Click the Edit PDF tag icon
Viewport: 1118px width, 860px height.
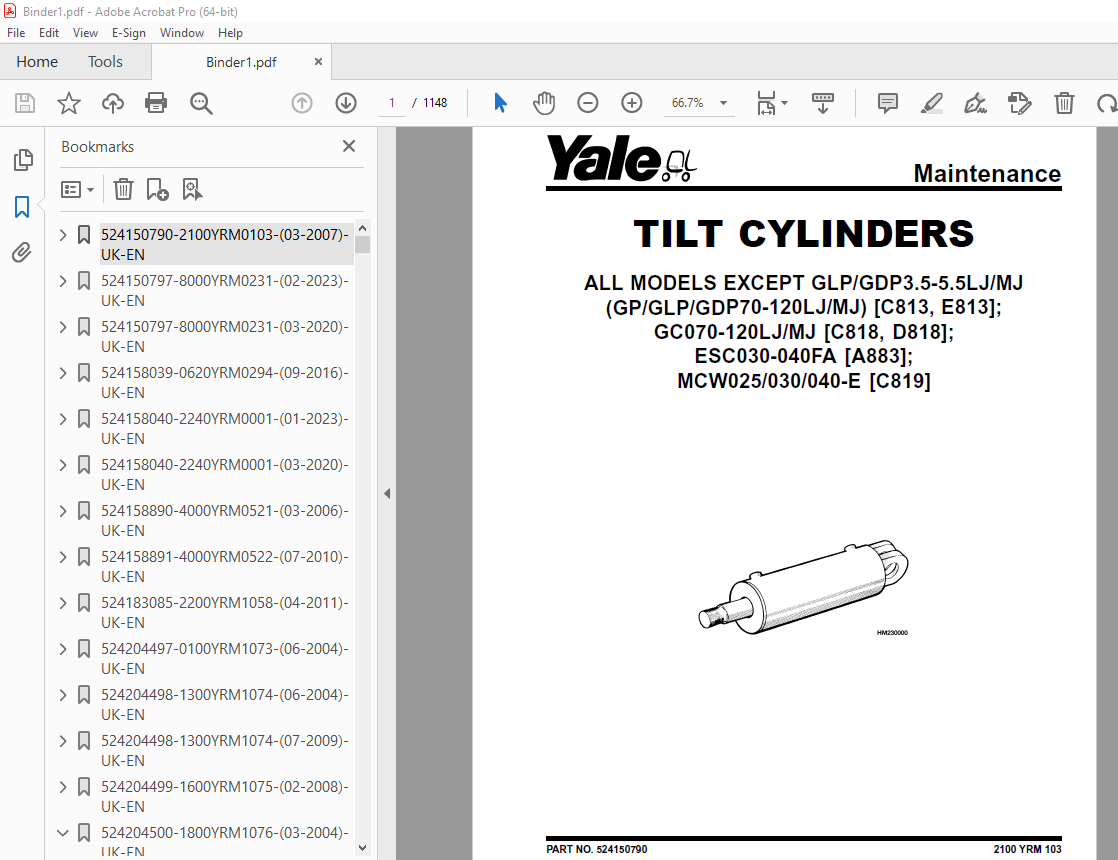tap(1020, 103)
